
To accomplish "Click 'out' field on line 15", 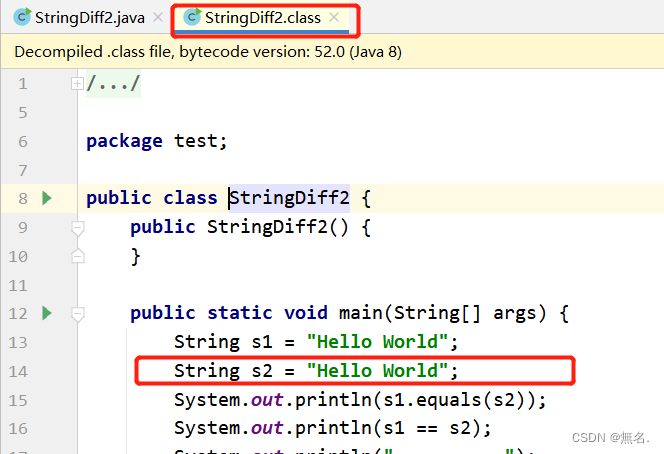I will point(267,400).
